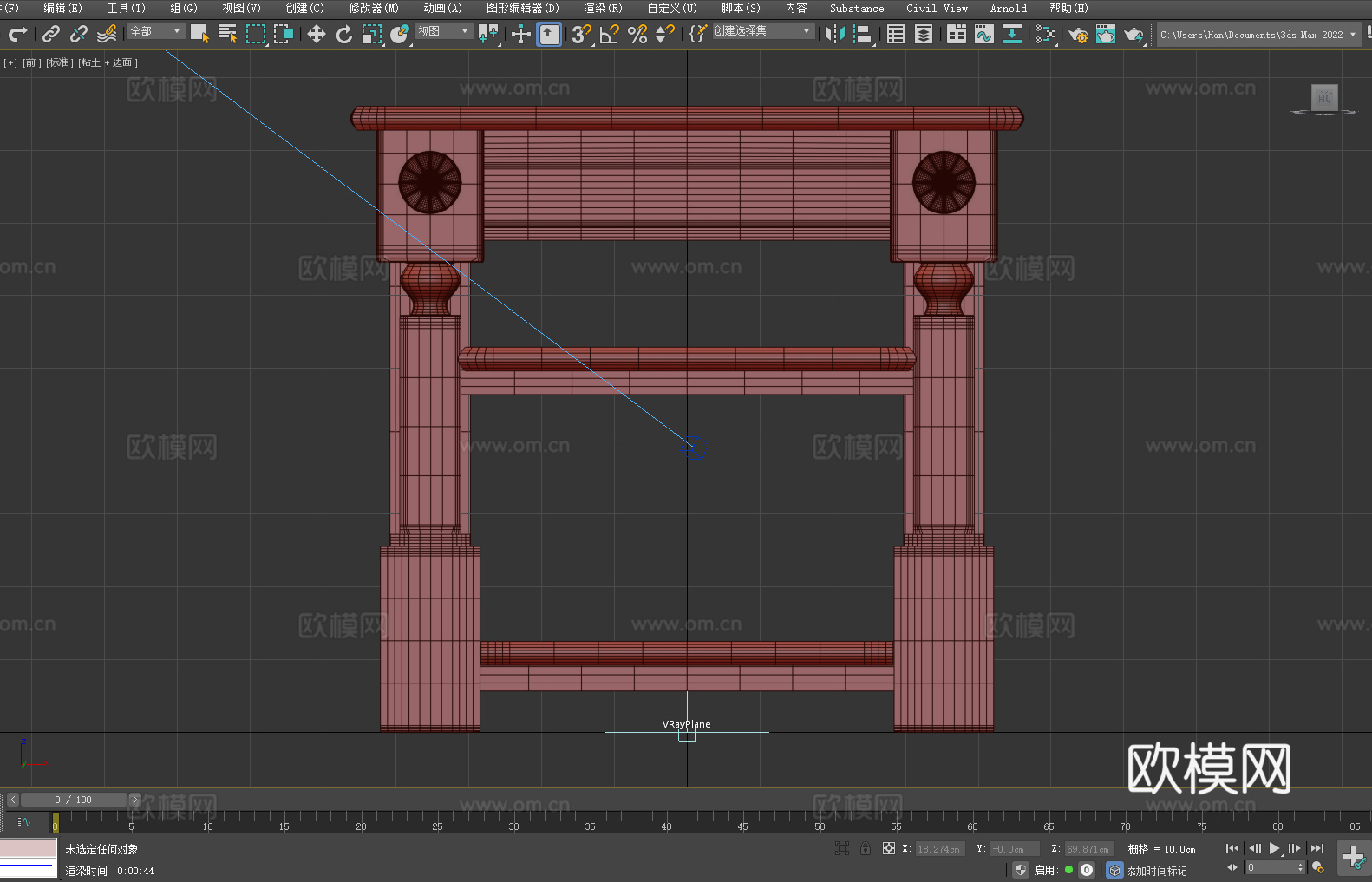Show the Ribbon toggle icon
Viewport: 1372px width, 882px height.
click(957, 34)
